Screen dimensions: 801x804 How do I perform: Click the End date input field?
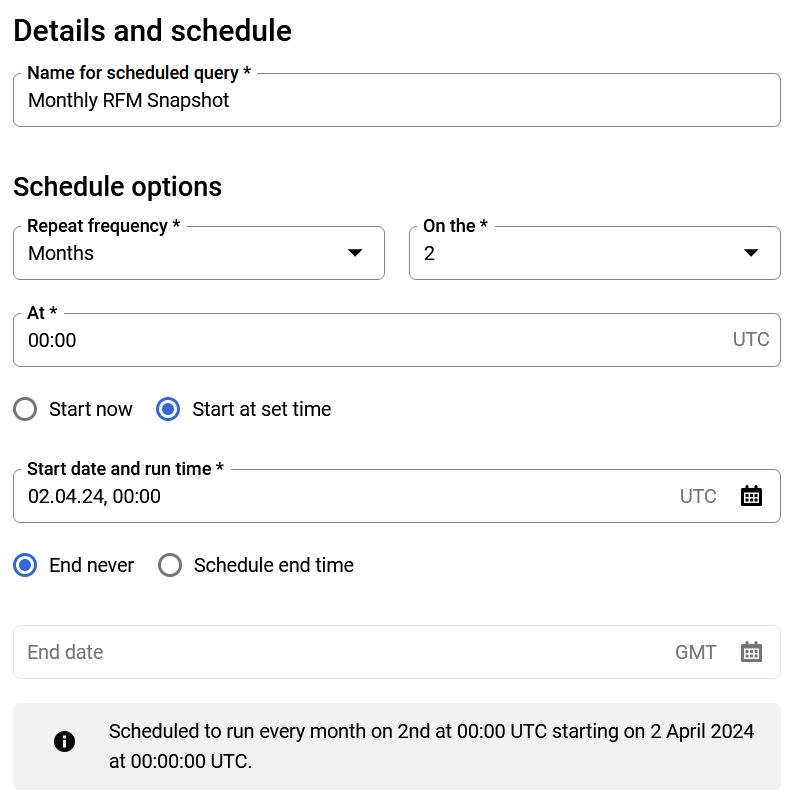tap(340, 652)
